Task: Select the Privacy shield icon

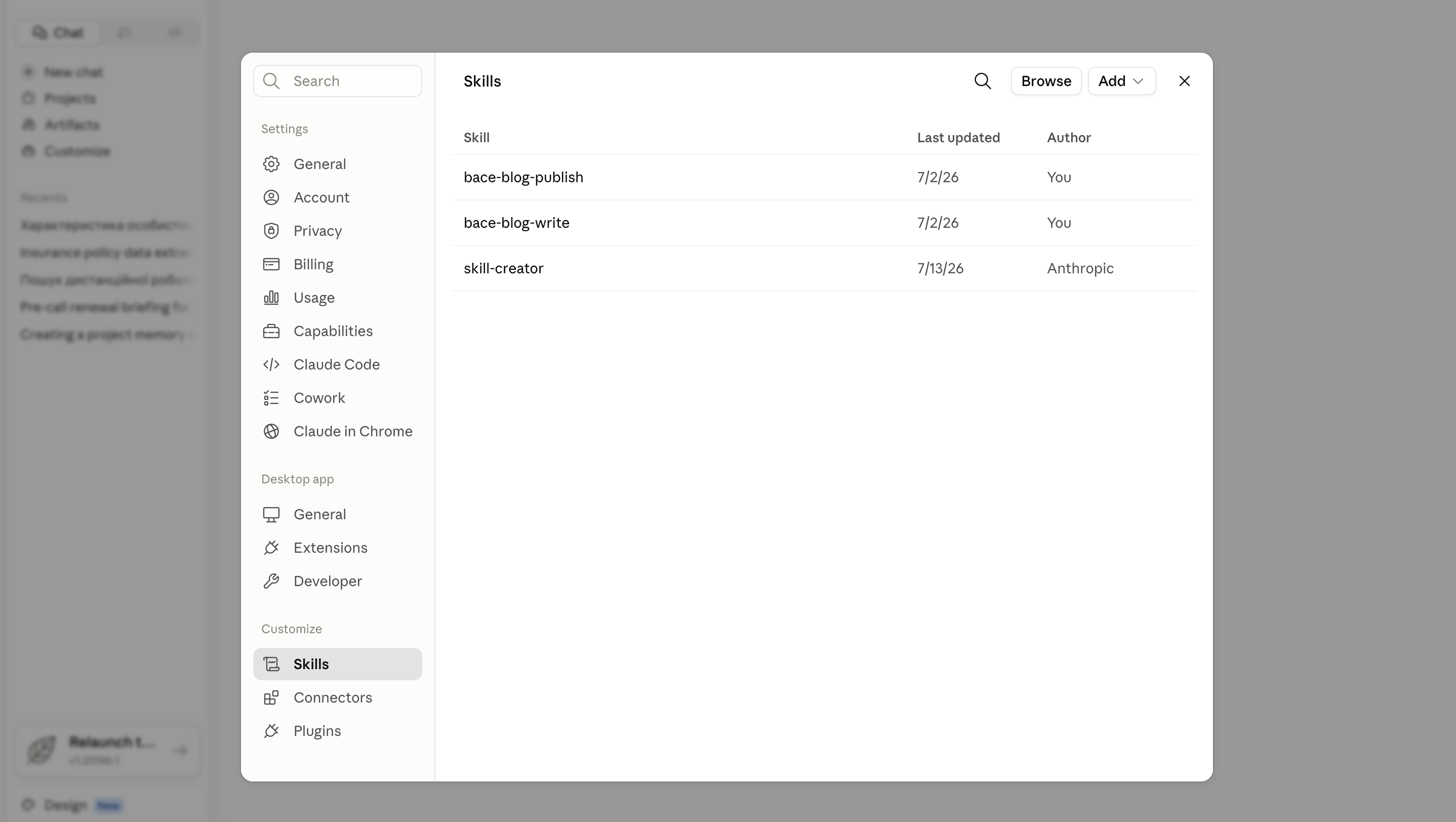Action: (271, 230)
